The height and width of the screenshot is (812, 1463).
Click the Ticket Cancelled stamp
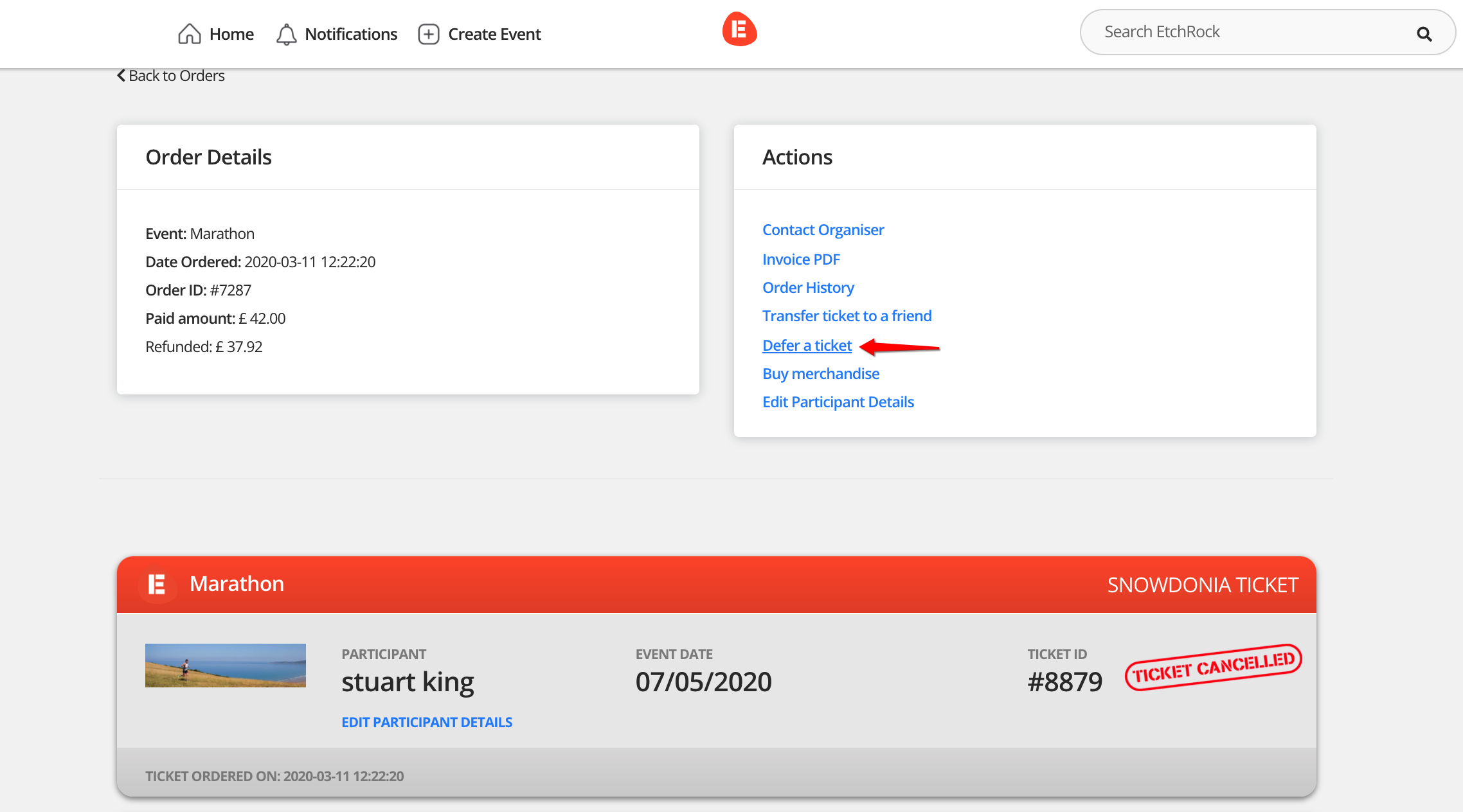[x=1213, y=667]
